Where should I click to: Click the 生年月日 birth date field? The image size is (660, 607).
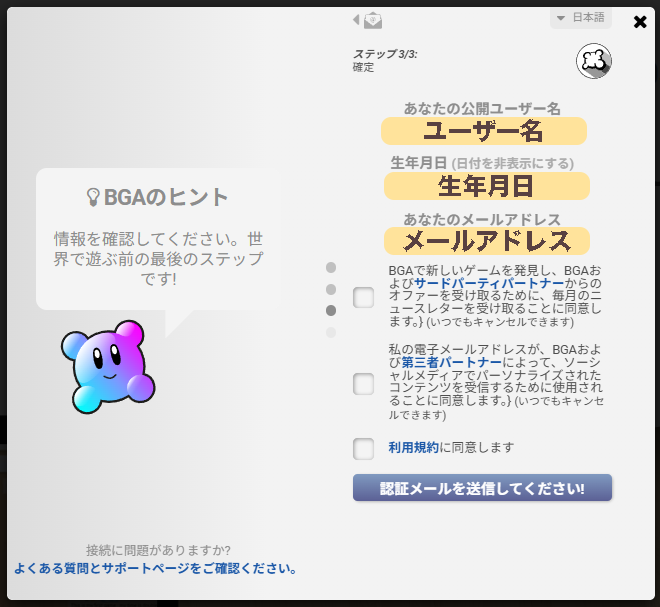coord(486,186)
